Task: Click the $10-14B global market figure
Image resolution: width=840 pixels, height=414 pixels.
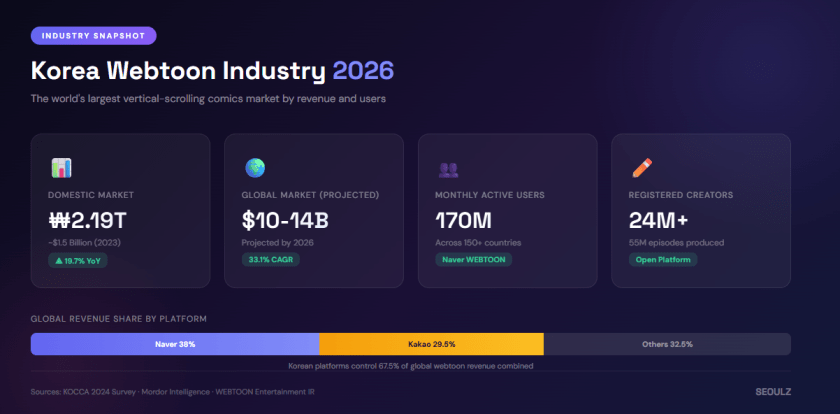Action: (286, 220)
